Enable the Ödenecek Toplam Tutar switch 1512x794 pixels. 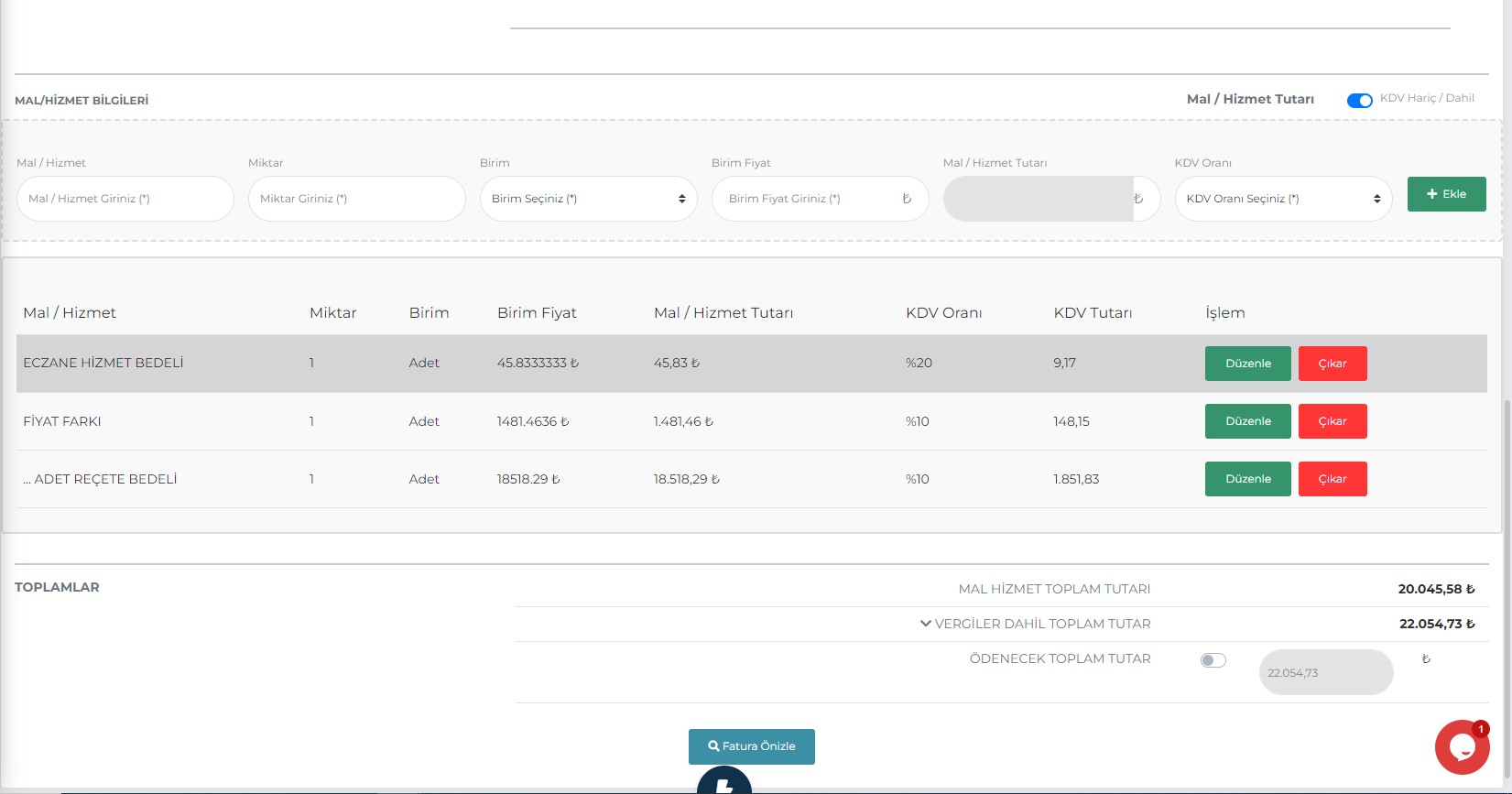pos(1213,660)
